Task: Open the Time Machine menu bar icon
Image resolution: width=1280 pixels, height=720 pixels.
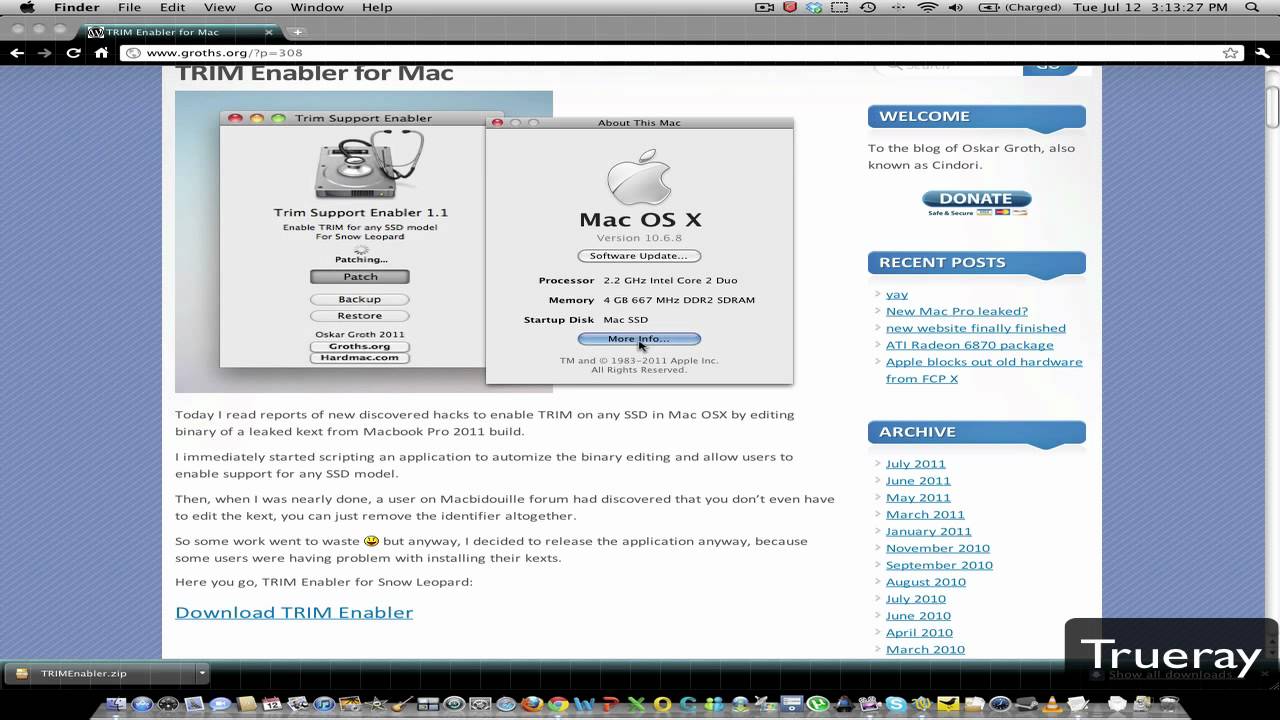Action: tap(867, 7)
